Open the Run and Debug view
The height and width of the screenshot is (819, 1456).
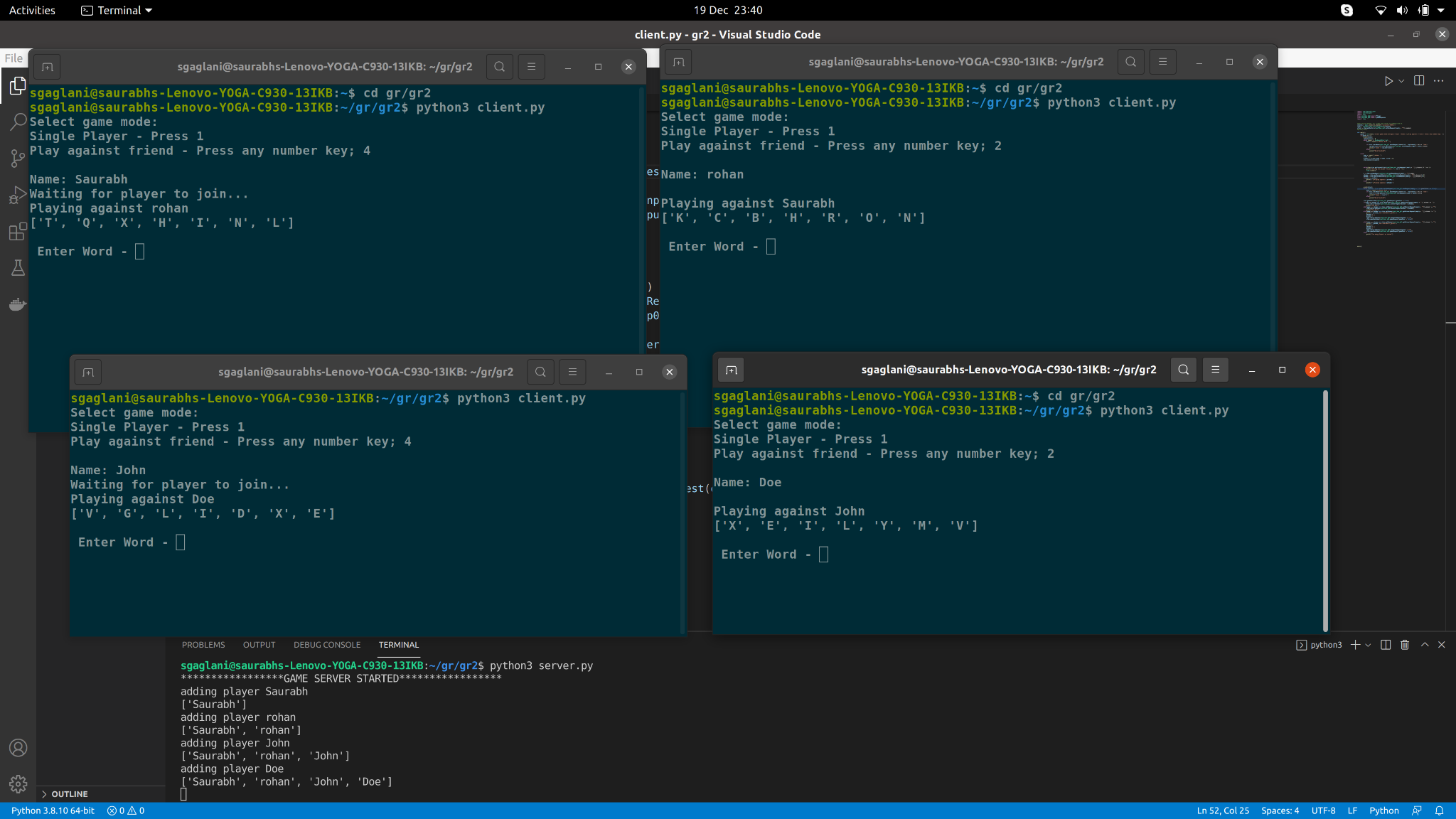[18, 195]
